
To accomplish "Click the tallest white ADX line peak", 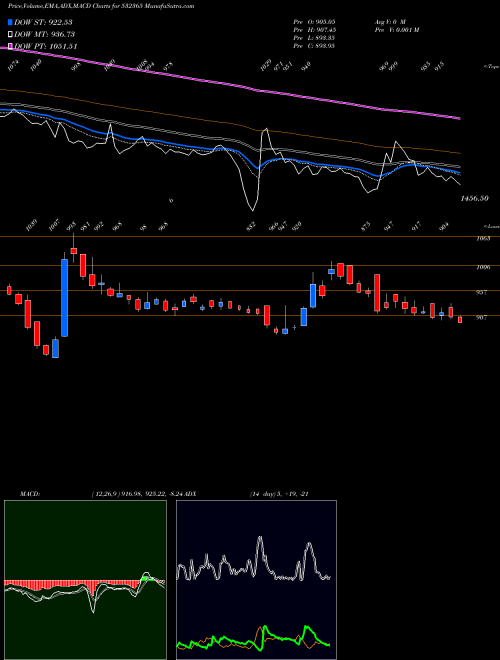I will (260, 539).
